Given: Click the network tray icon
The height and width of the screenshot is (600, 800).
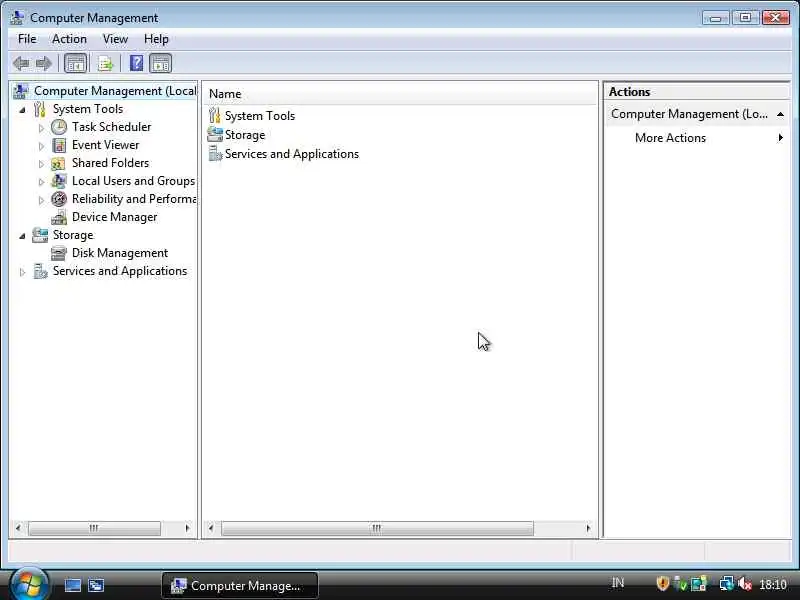Looking at the screenshot, I should pos(726,584).
